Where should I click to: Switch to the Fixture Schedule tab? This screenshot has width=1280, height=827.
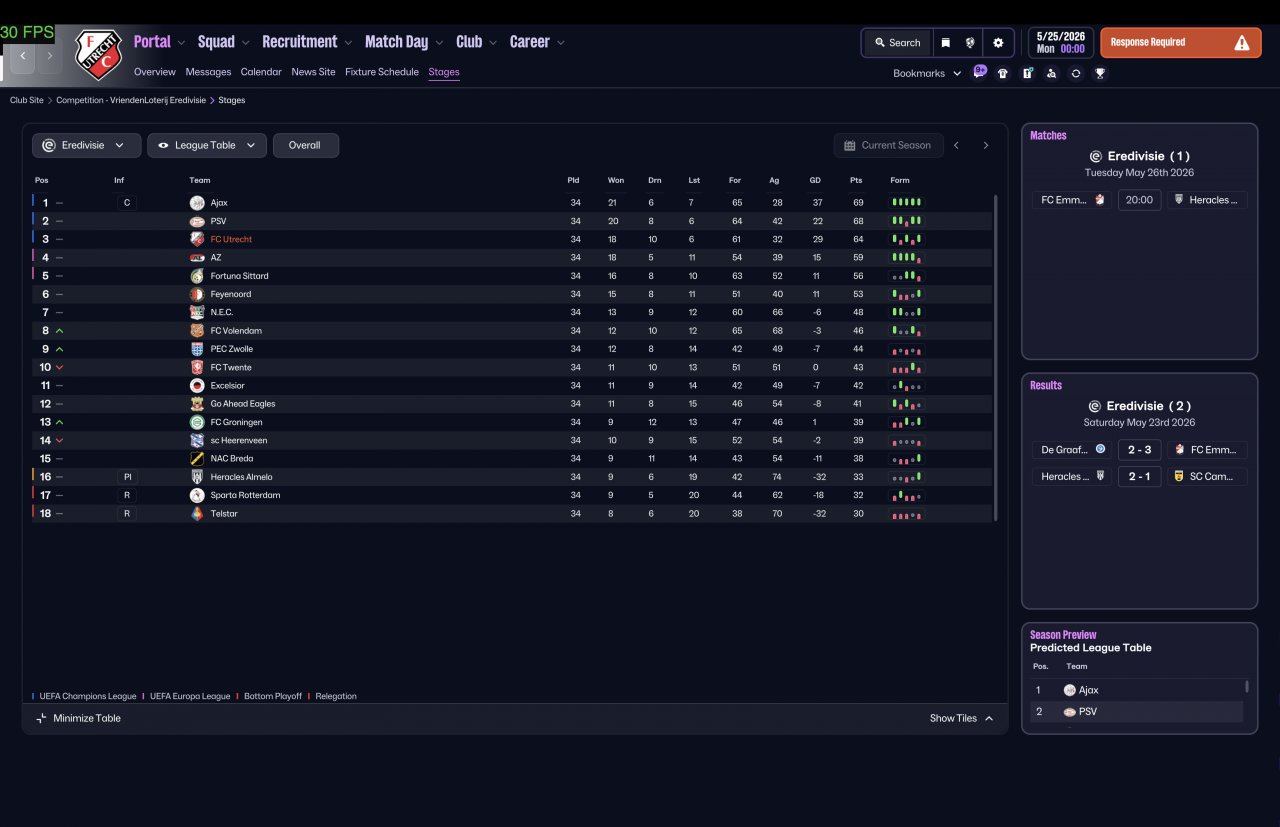click(x=382, y=72)
